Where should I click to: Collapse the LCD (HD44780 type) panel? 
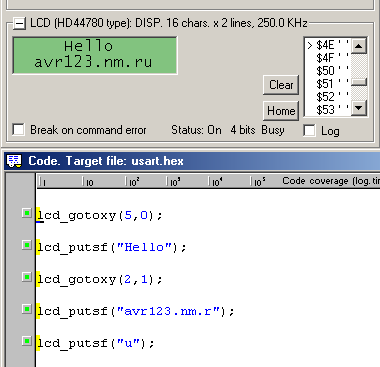[19, 24]
